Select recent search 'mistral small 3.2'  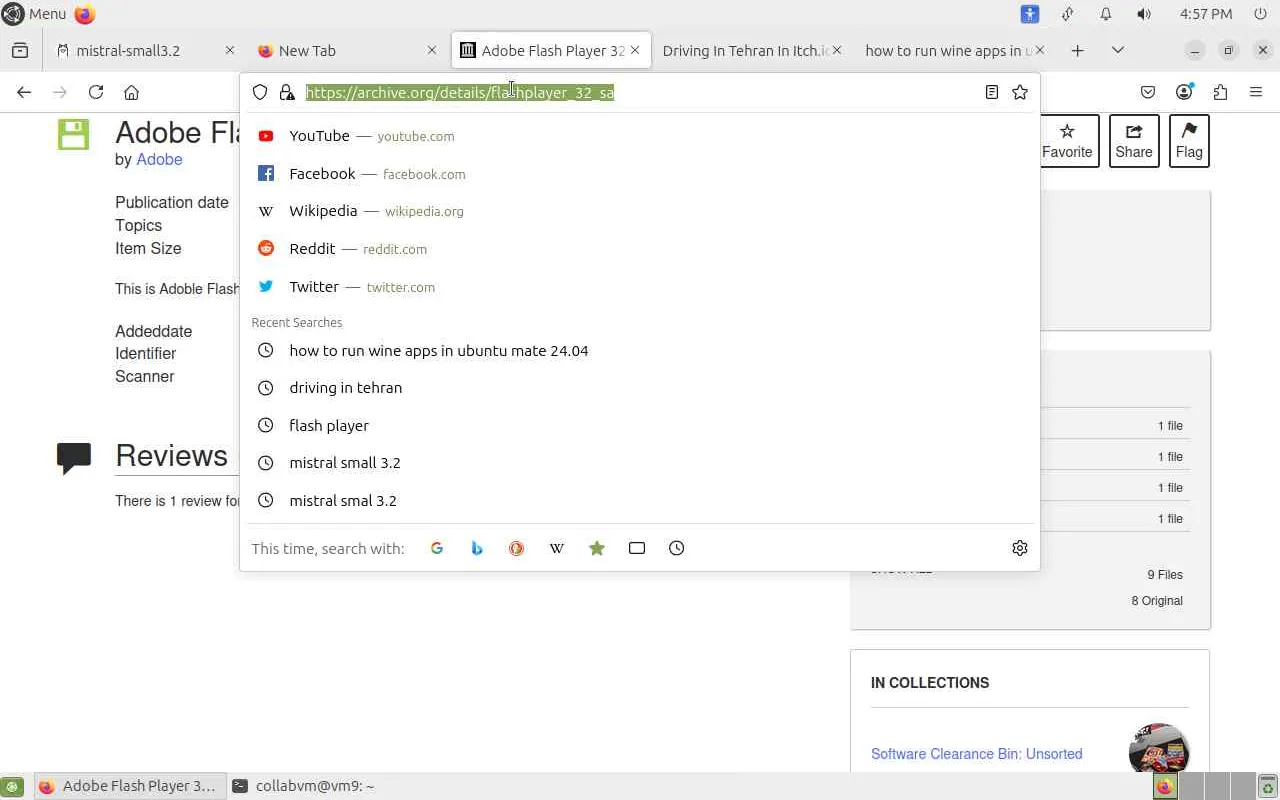click(640, 463)
